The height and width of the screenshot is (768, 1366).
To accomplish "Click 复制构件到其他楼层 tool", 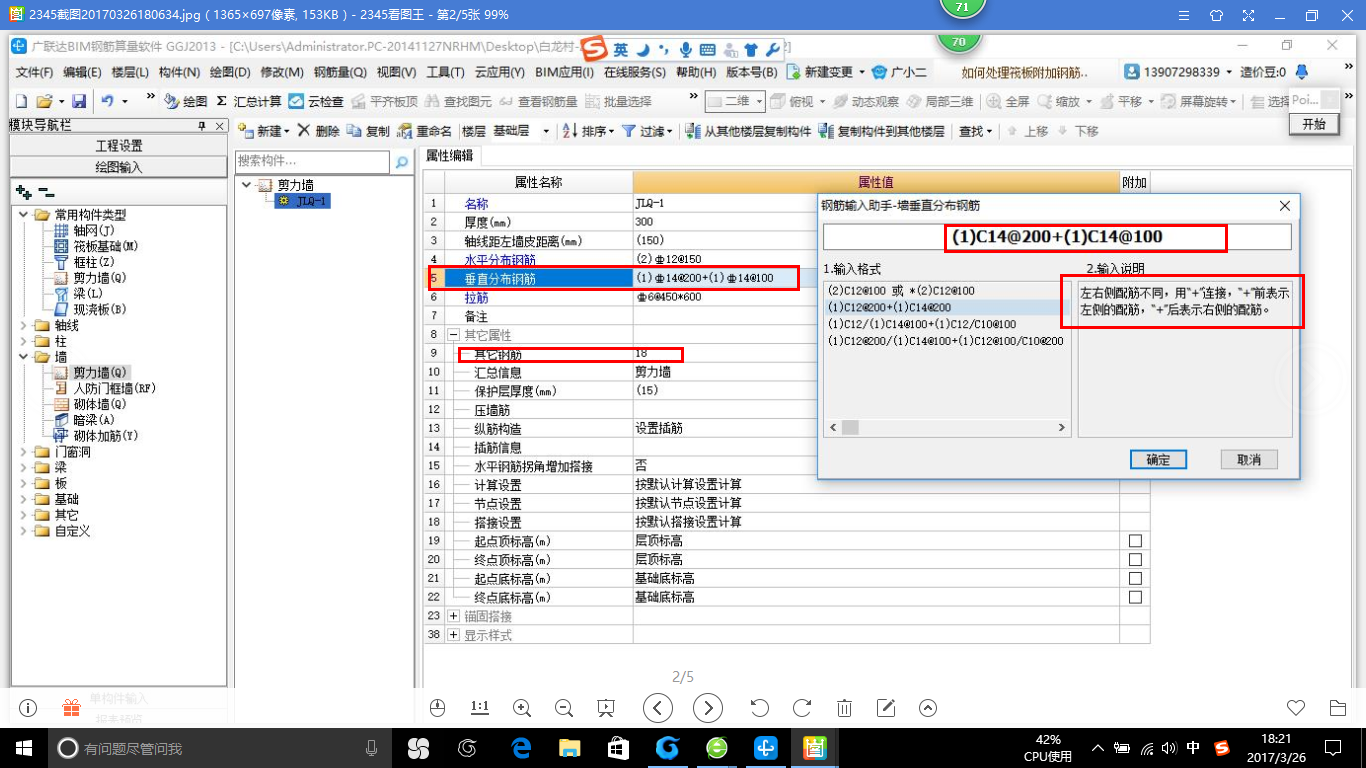I will pos(881,131).
